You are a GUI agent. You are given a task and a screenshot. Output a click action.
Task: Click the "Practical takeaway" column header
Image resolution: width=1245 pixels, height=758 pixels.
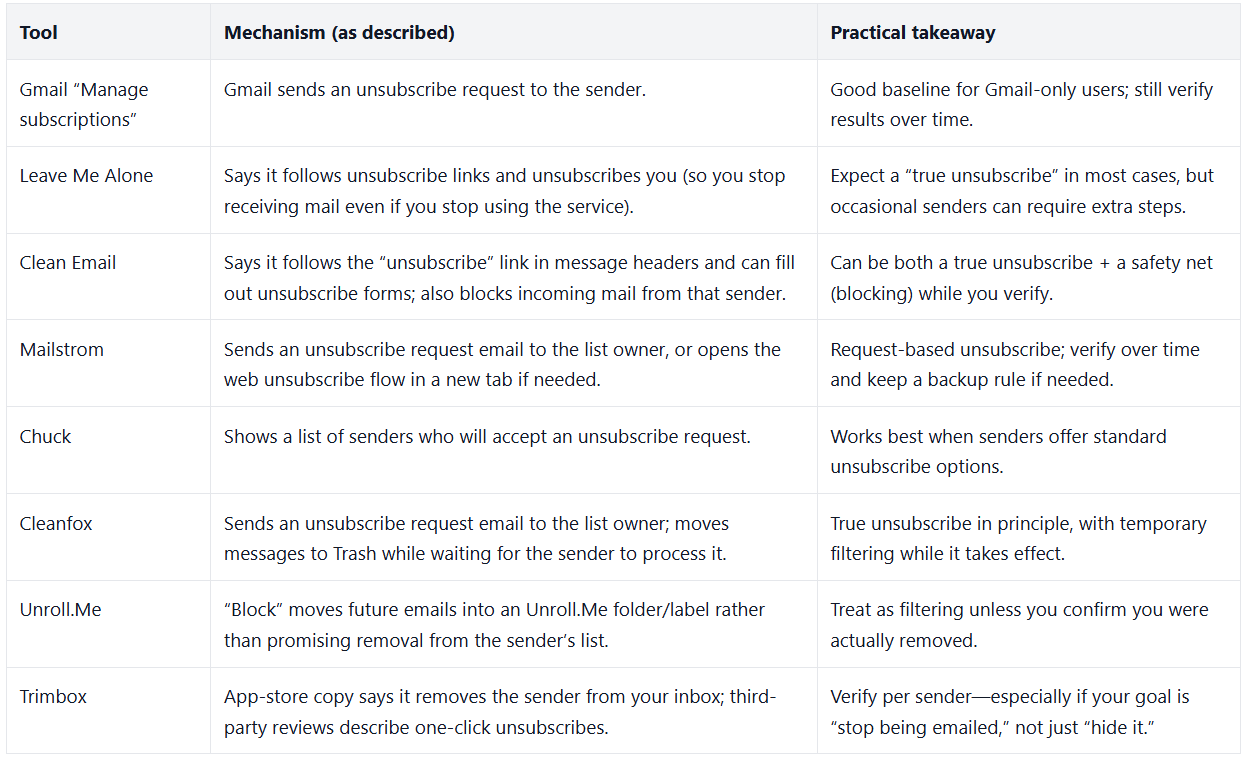tap(912, 33)
